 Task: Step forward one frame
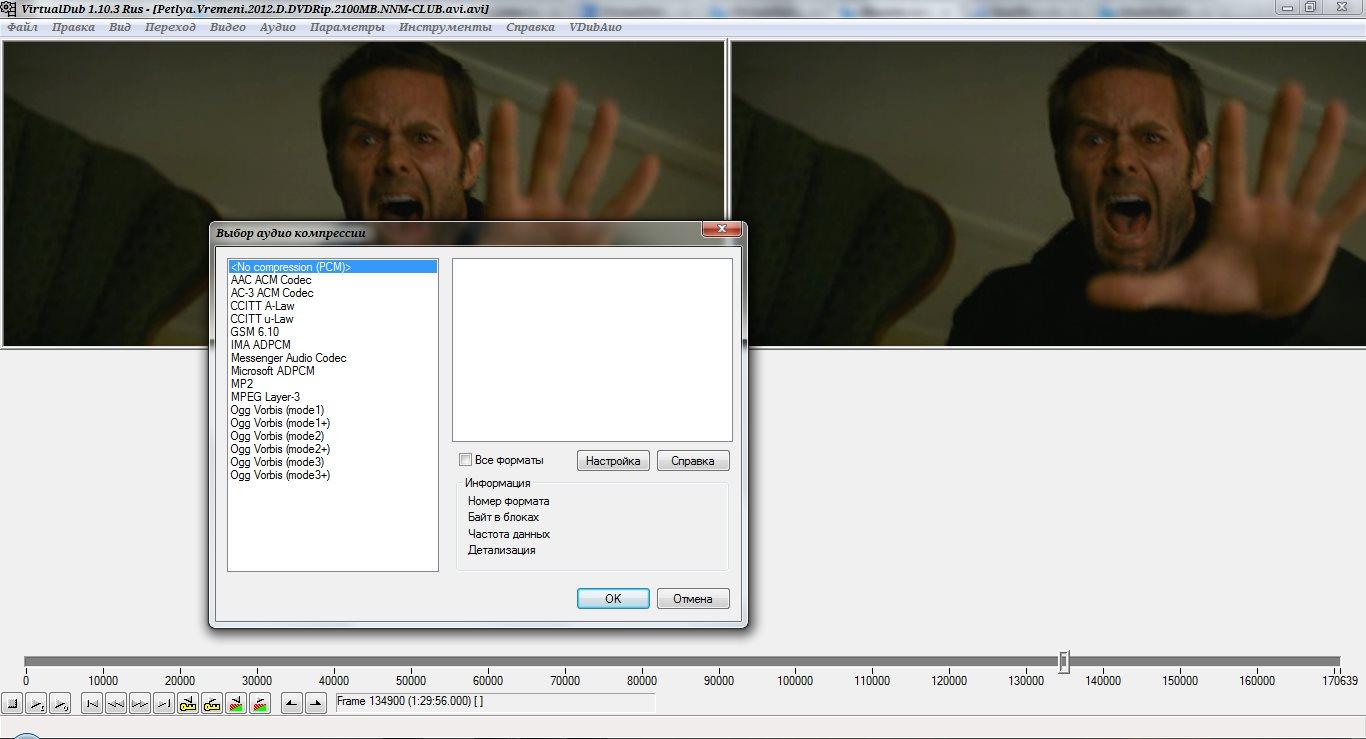[140, 703]
